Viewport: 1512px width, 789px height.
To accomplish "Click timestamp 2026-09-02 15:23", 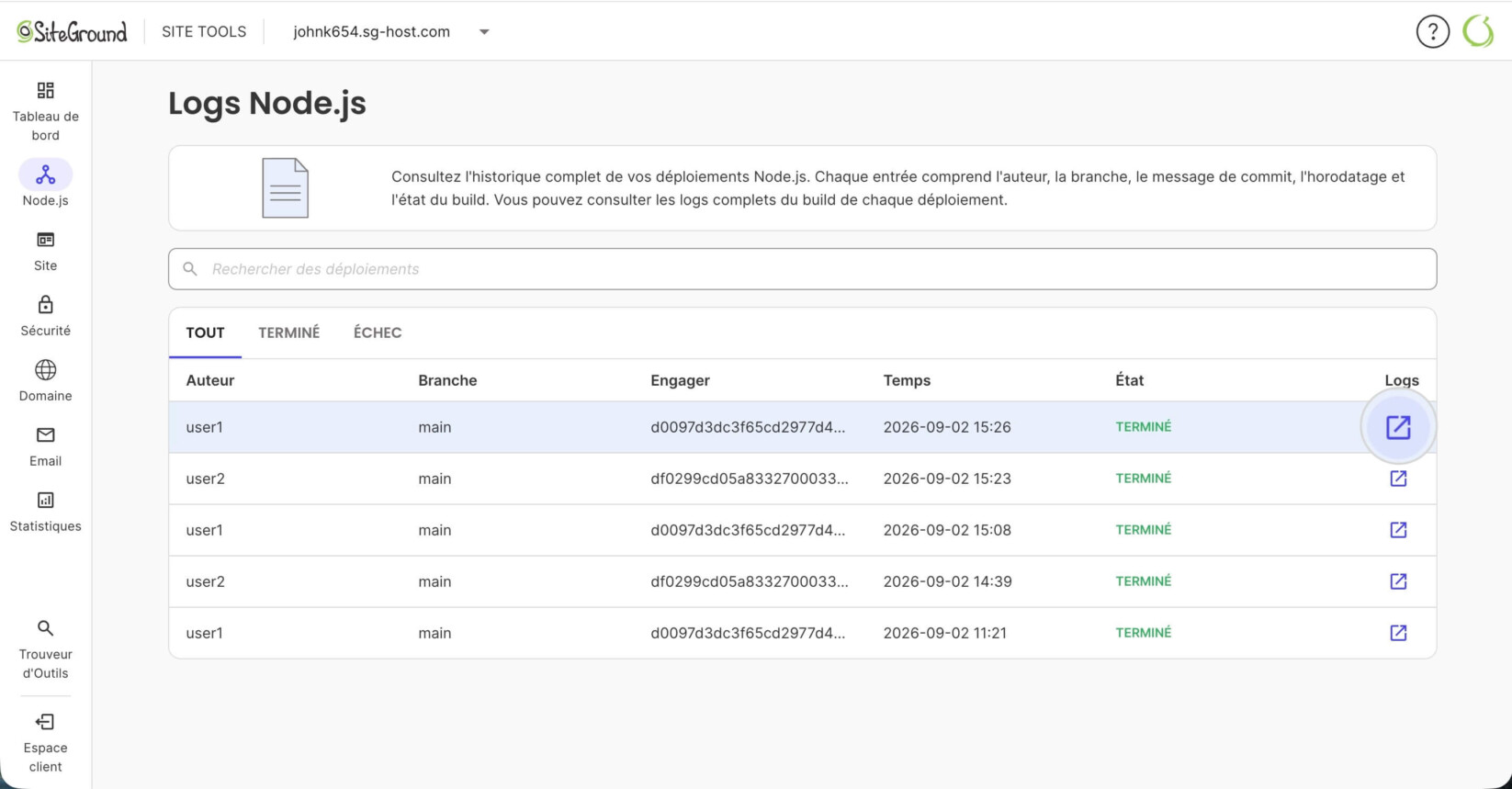I will (x=947, y=479).
